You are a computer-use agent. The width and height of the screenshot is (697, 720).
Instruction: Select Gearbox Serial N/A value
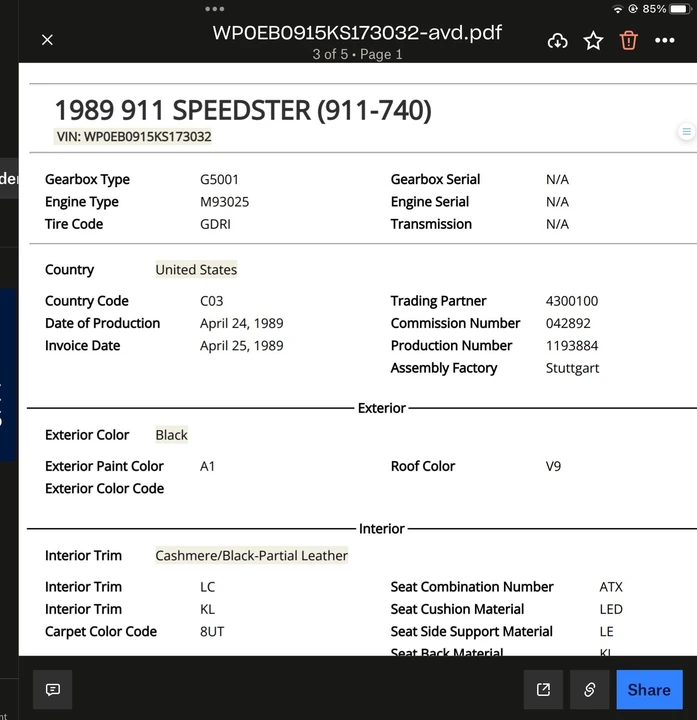click(x=557, y=180)
